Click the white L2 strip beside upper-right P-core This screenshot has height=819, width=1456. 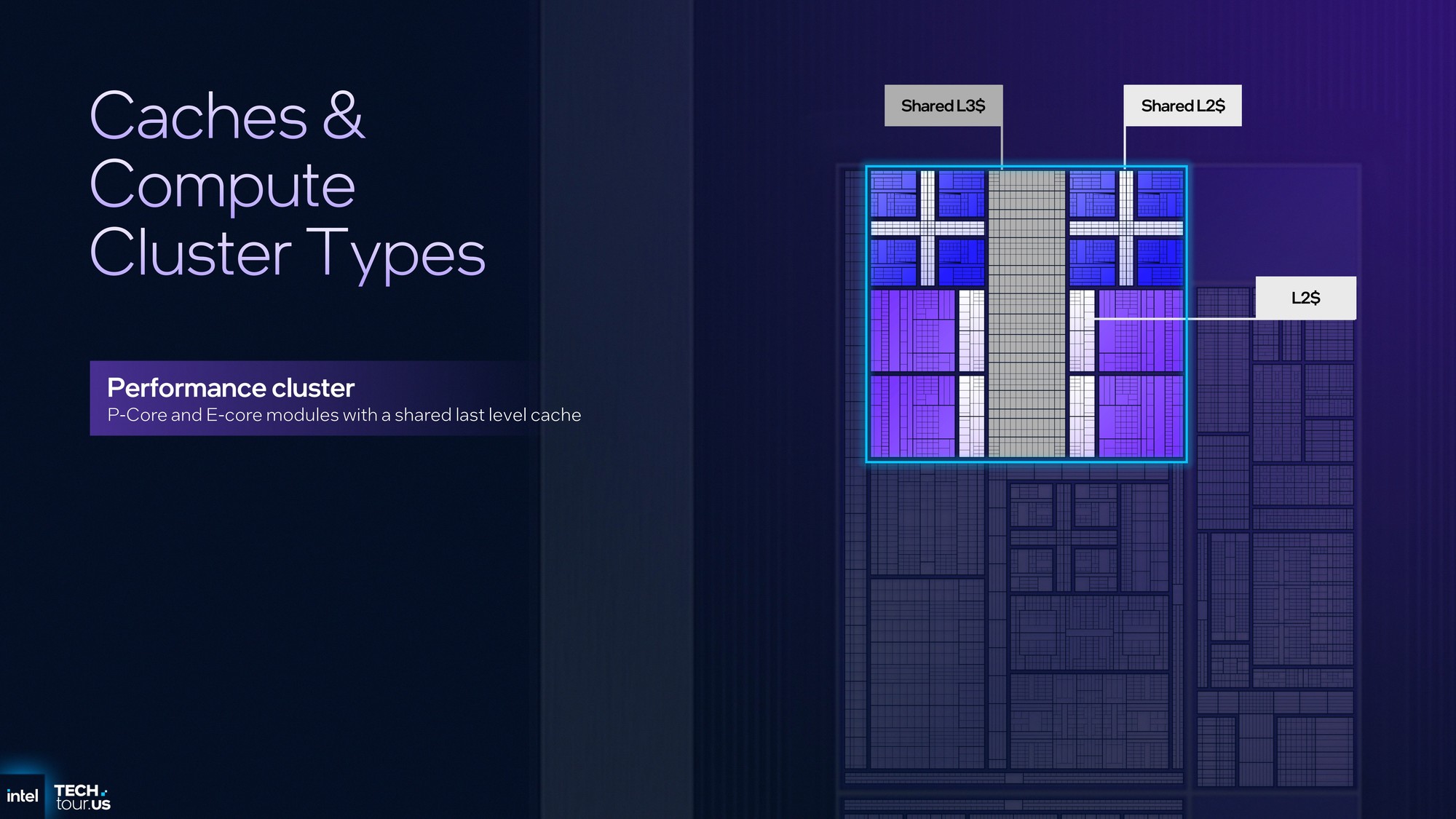pos(1082,331)
